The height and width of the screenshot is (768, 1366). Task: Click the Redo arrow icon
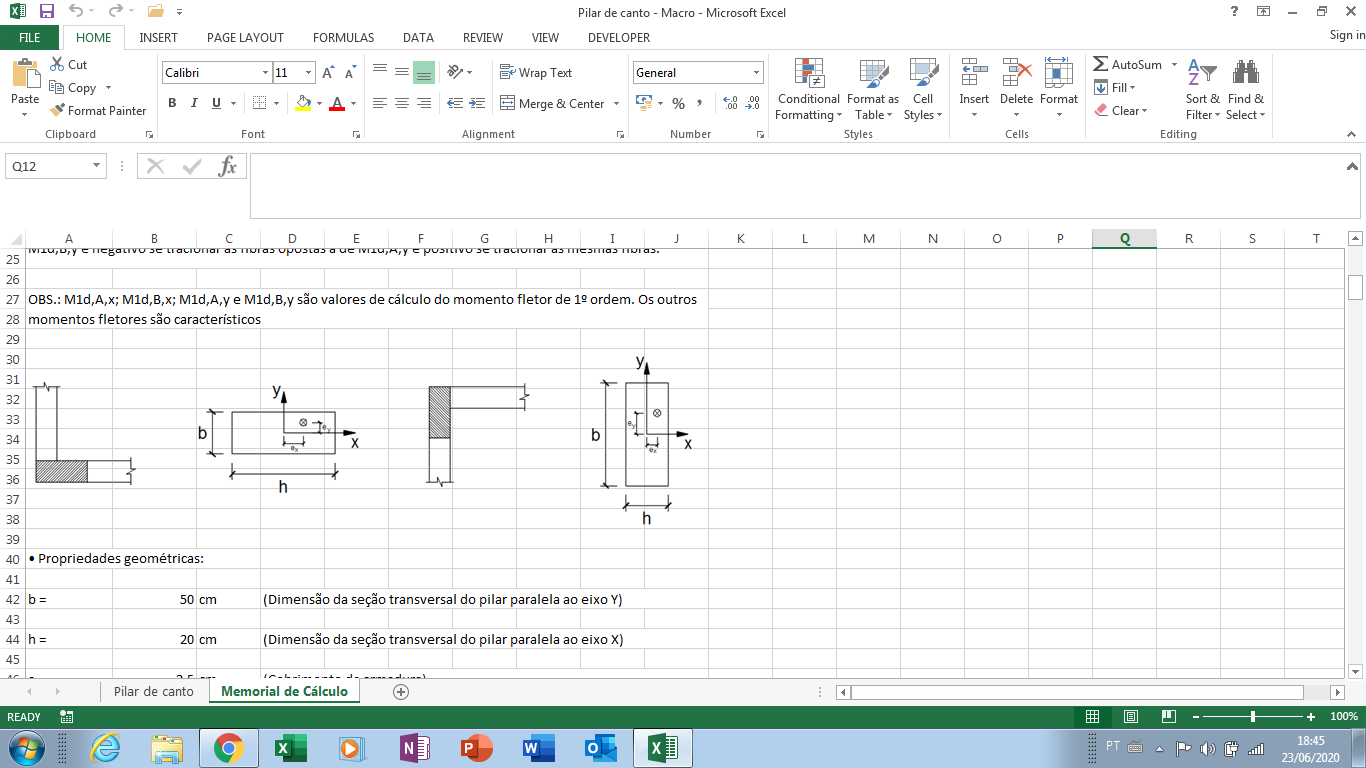pos(116,12)
